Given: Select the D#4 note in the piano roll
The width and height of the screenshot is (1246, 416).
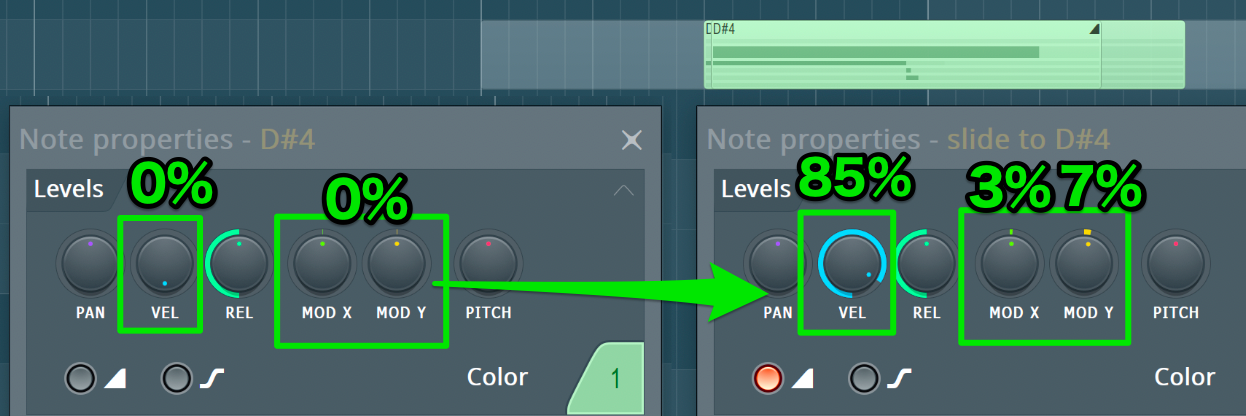Looking at the screenshot, I should tap(944, 55).
